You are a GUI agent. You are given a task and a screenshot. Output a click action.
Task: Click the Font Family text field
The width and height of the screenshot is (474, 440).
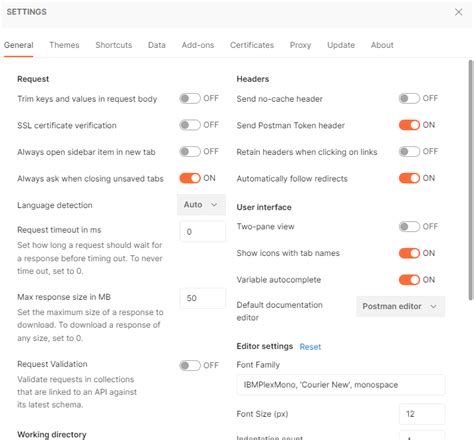[341, 385]
